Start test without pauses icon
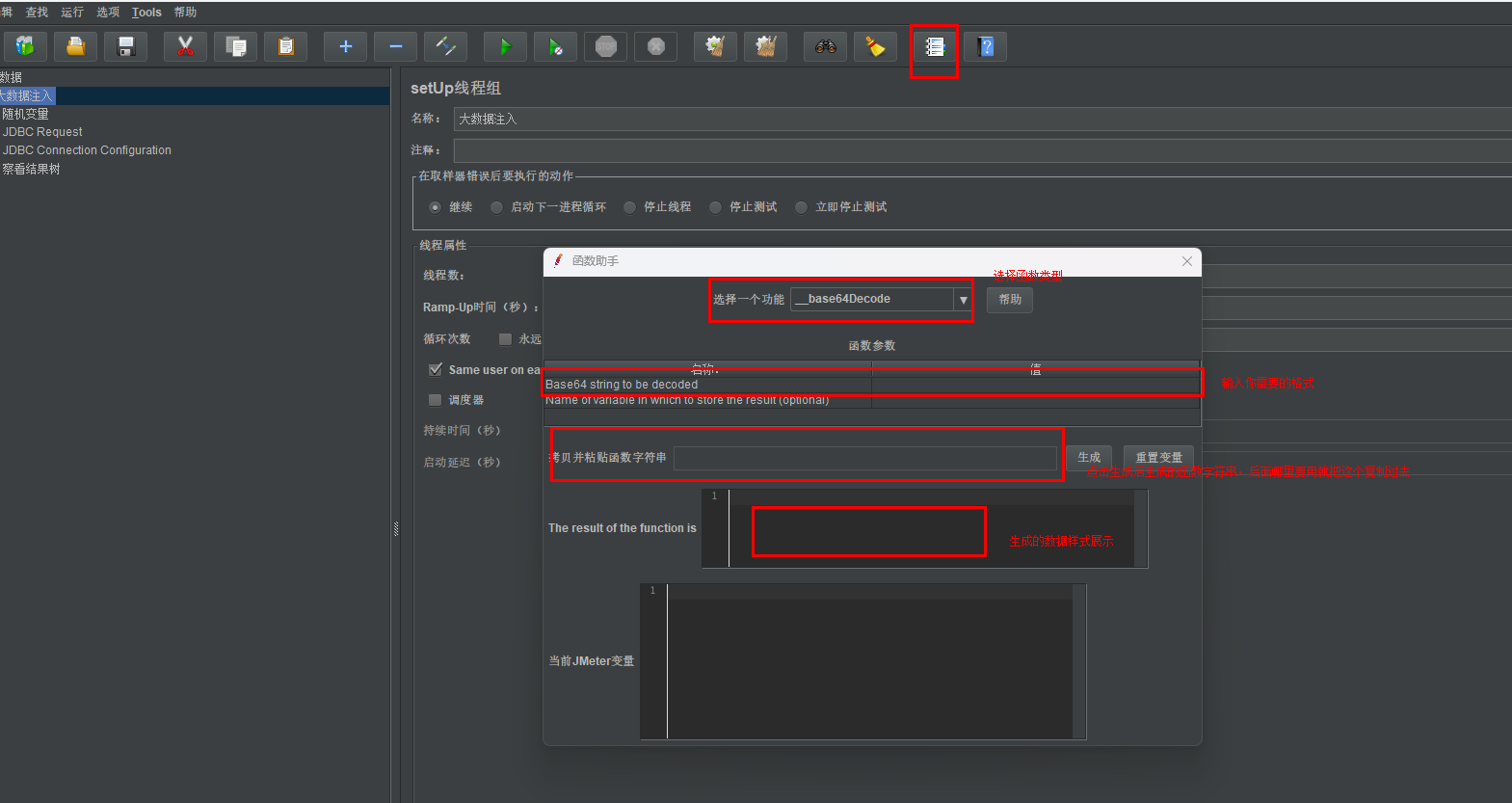 (555, 46)
